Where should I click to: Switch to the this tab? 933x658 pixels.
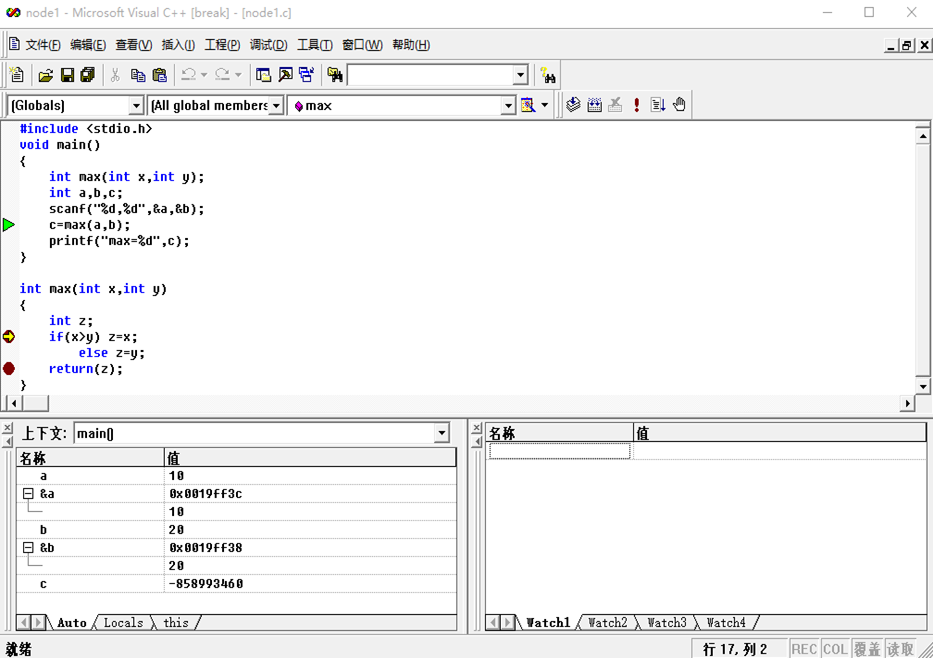point(176,623)
